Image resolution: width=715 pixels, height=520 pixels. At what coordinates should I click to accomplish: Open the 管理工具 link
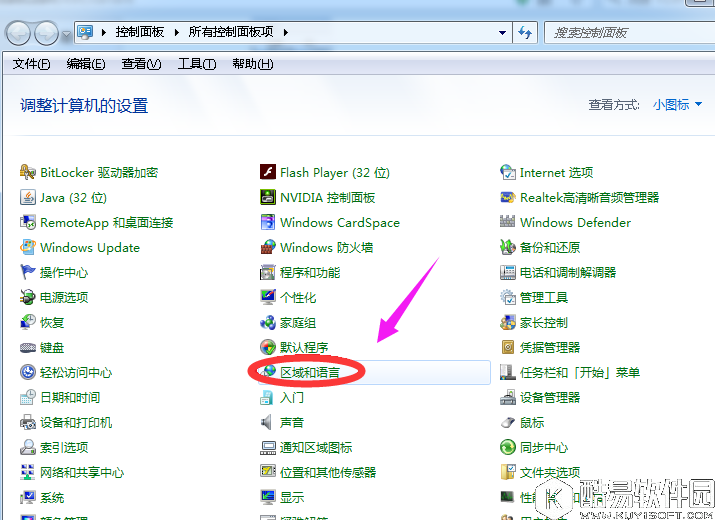pos(544,297)
